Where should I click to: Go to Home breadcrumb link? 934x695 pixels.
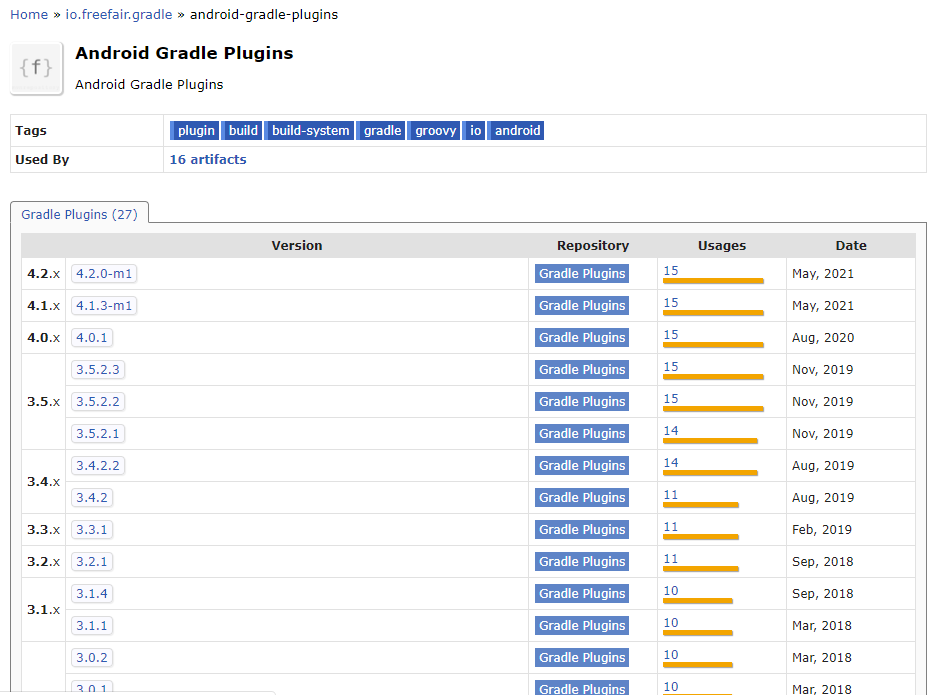[29, 14]
